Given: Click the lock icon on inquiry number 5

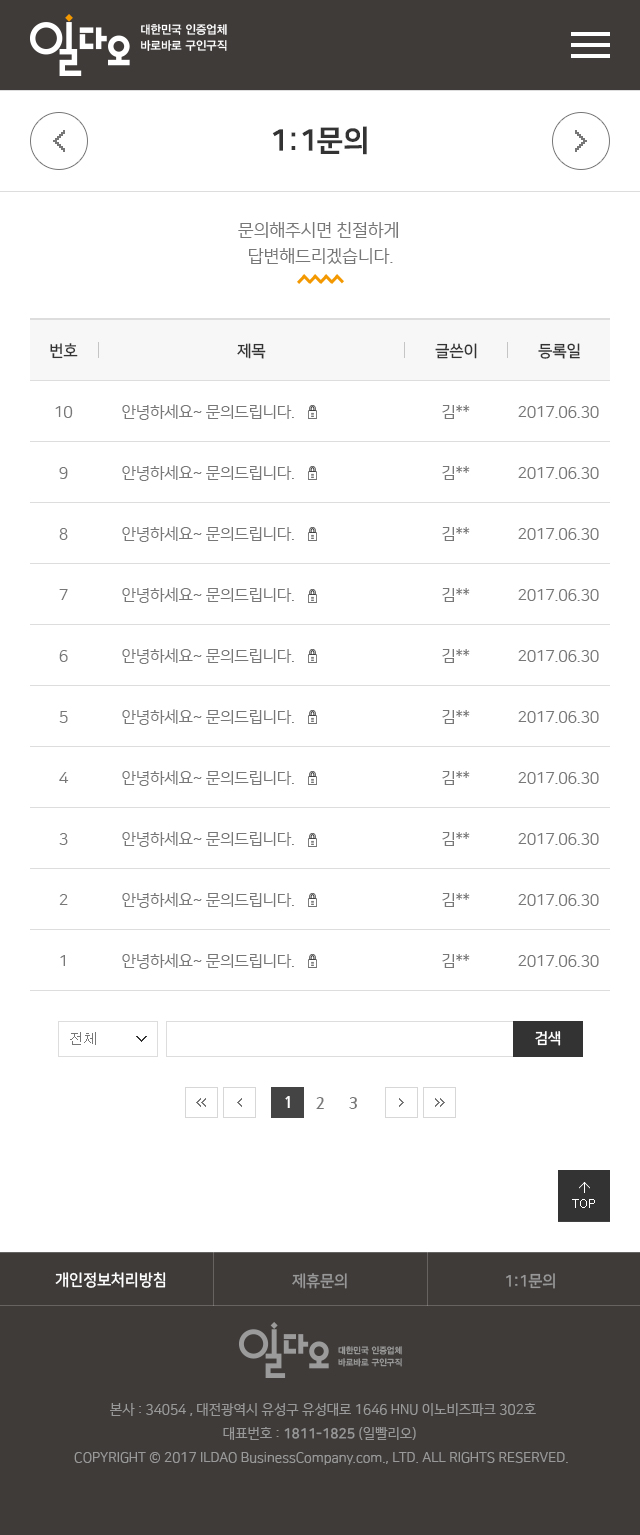Looking at the screenshot, I should point(312,716).
